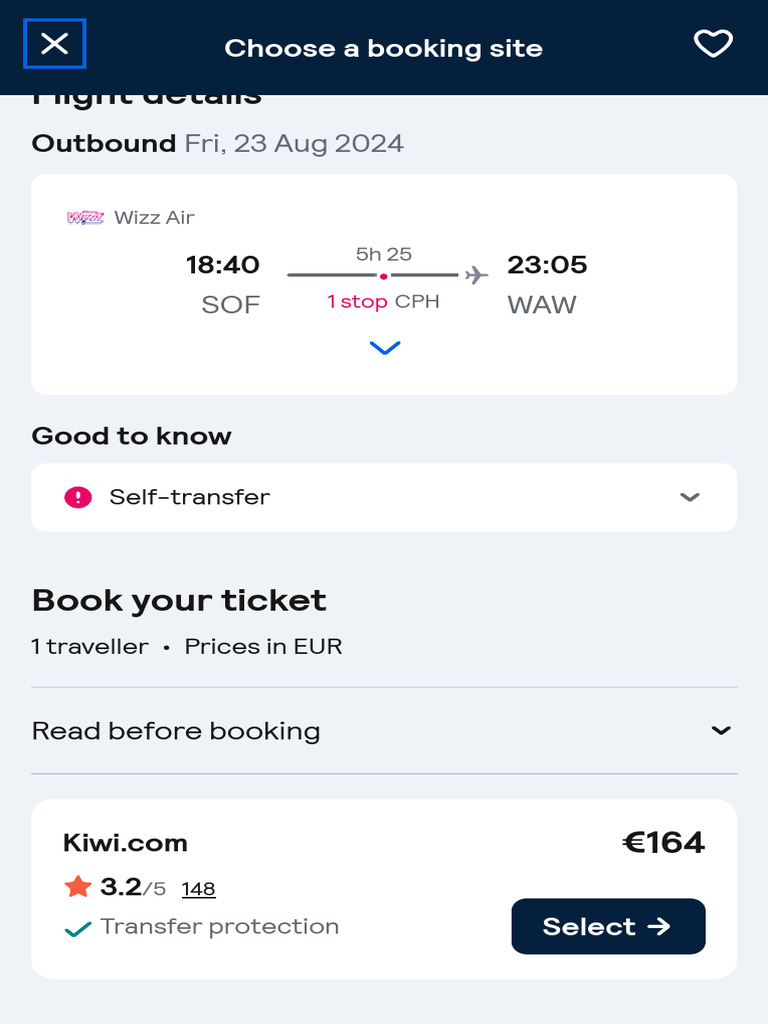Click the Self-transfer label text

tap(190, 497)
